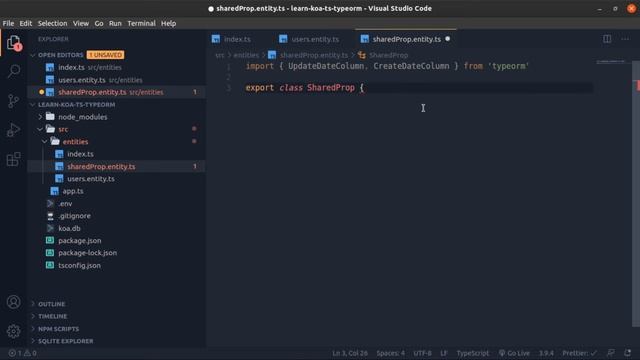
Task: Click the minimap code preview
Action: 611,62
